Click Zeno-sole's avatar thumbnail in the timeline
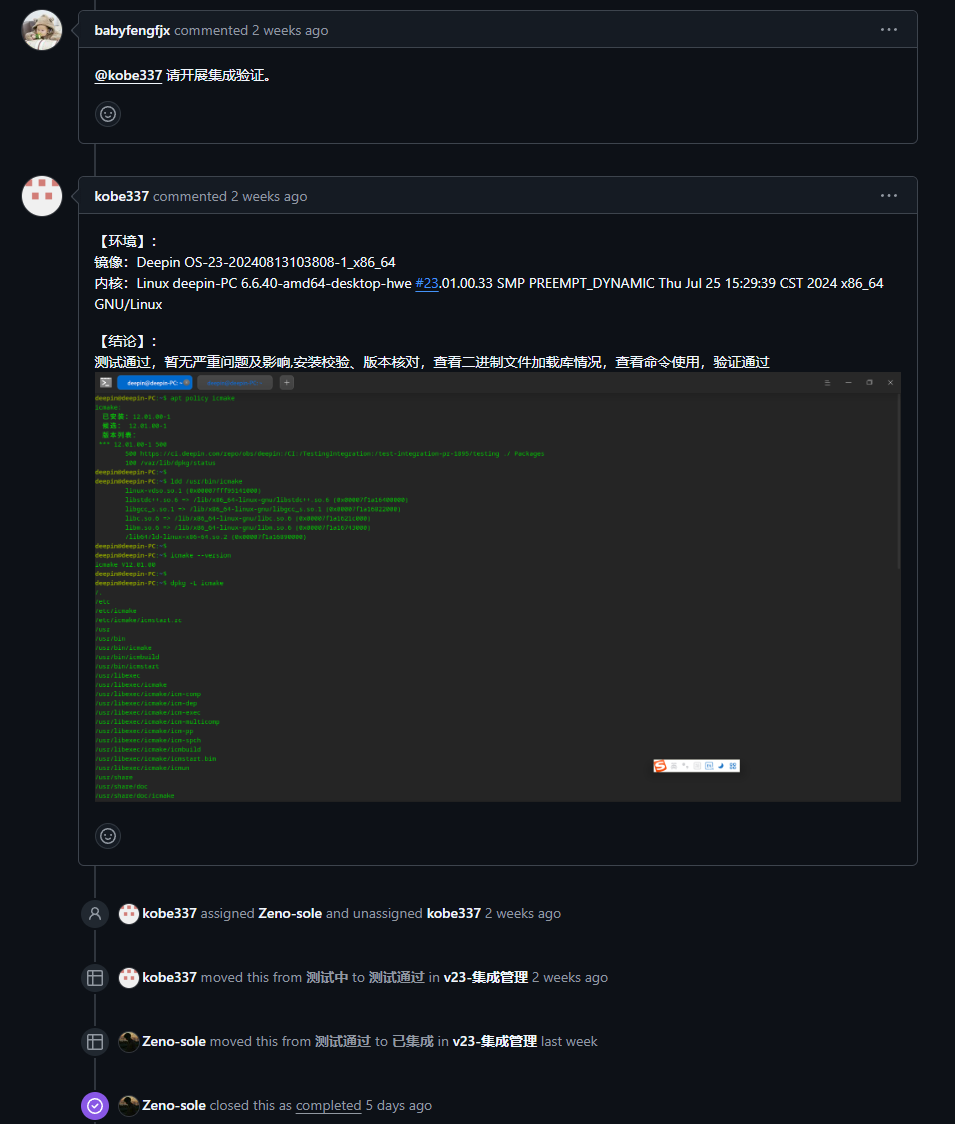955x1124 pixels. click(128, 1041)
